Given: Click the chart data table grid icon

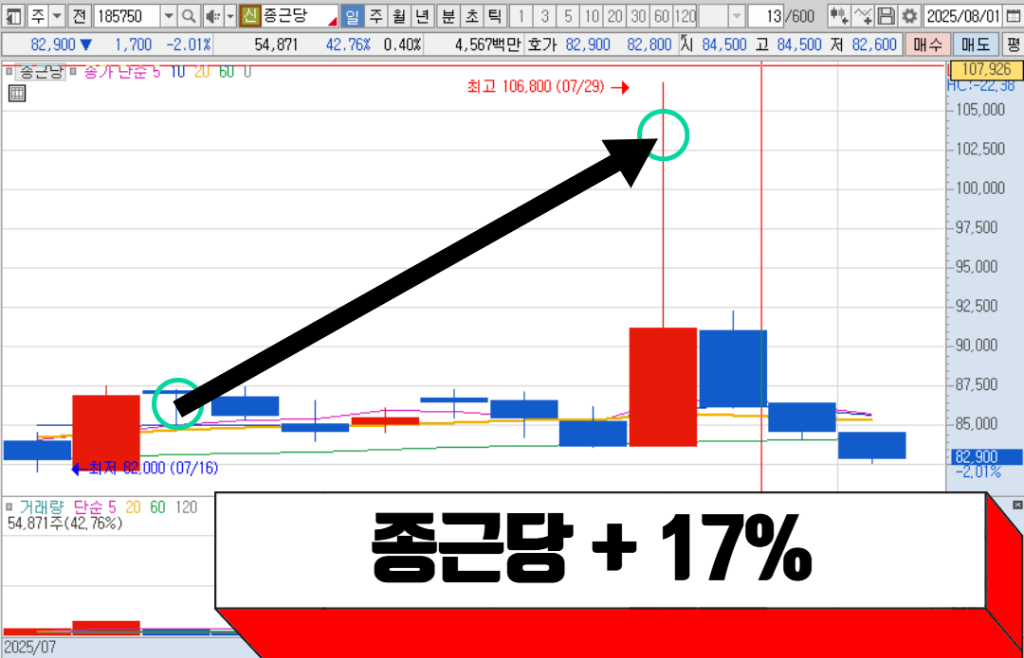Looking at the screenshot, I should click(18, 94).
